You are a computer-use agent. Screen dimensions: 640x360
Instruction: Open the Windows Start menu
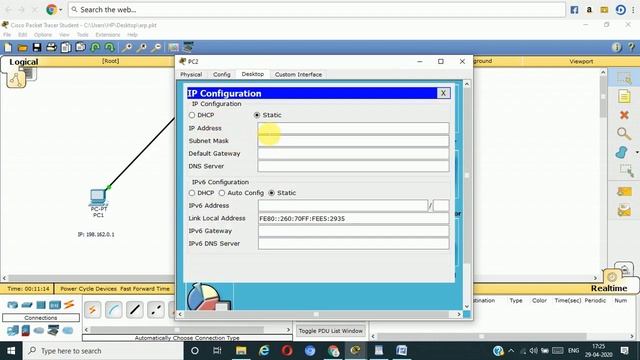[x=11, y=351]
